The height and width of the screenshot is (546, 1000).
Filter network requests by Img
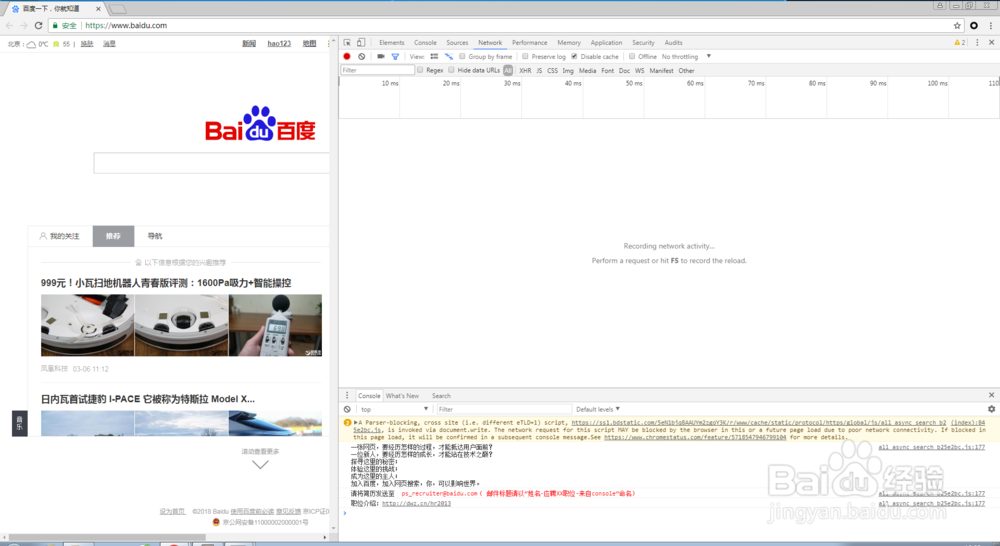(568, 71)
